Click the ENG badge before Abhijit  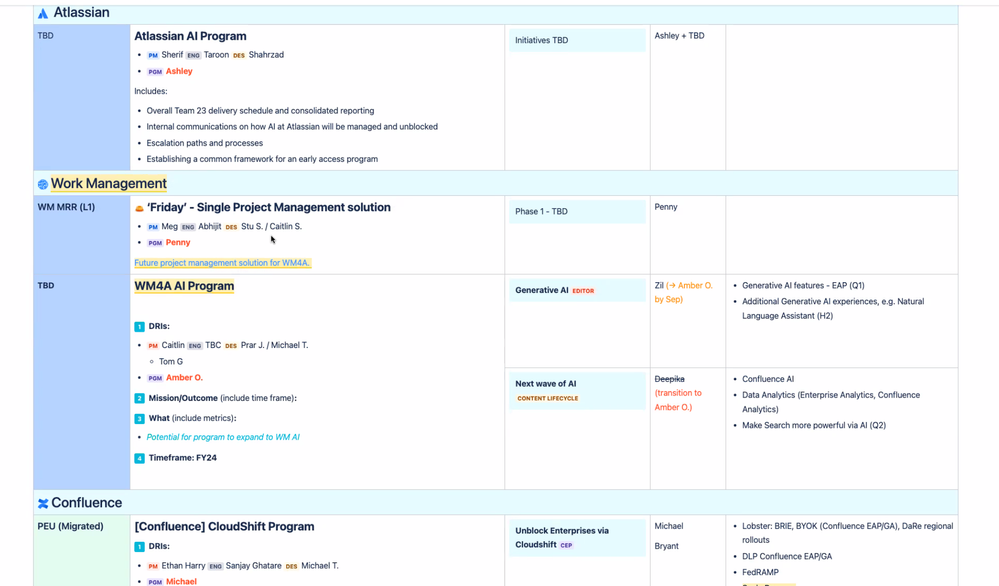point(188,227)
